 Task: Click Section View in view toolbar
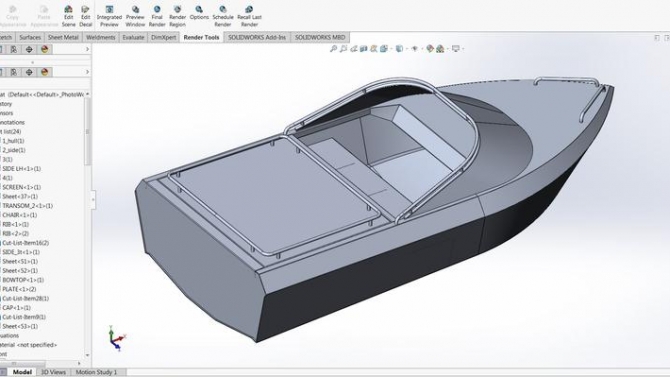(x=364, y=49)
